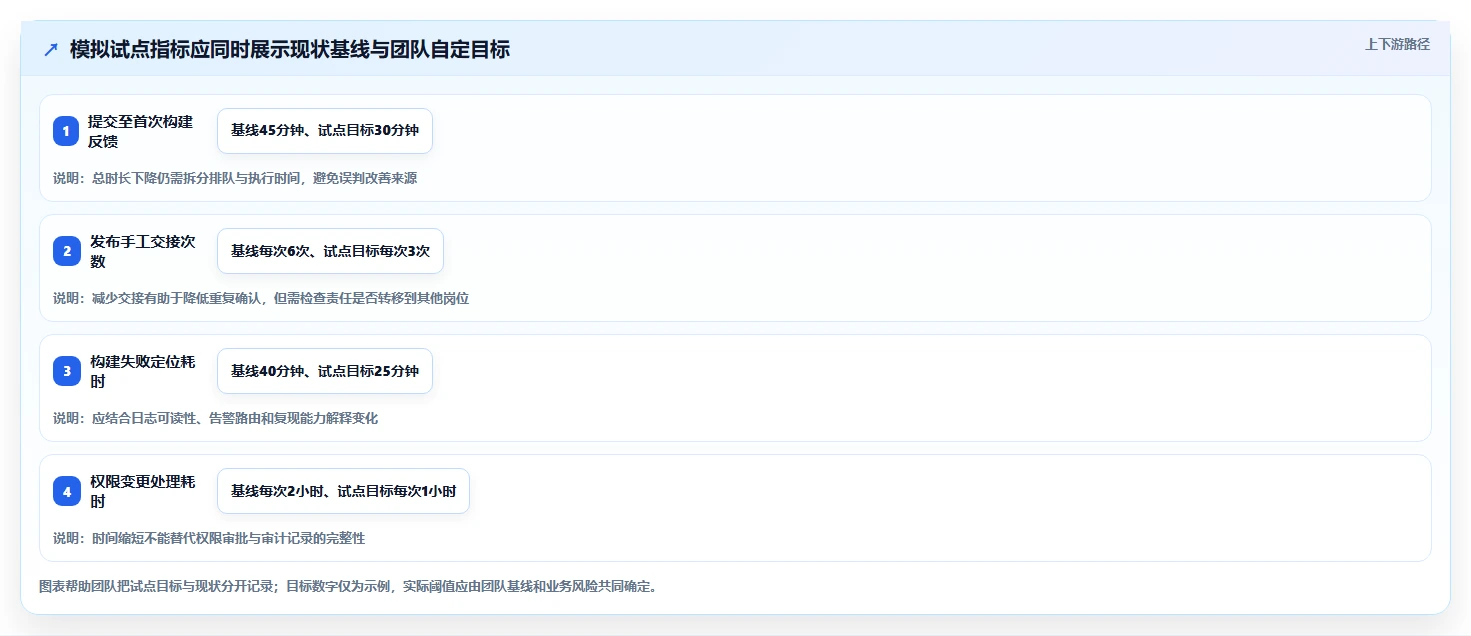Click the 权限变更处理耗时 metric label
1471x636 pixels.
[143, 491]
